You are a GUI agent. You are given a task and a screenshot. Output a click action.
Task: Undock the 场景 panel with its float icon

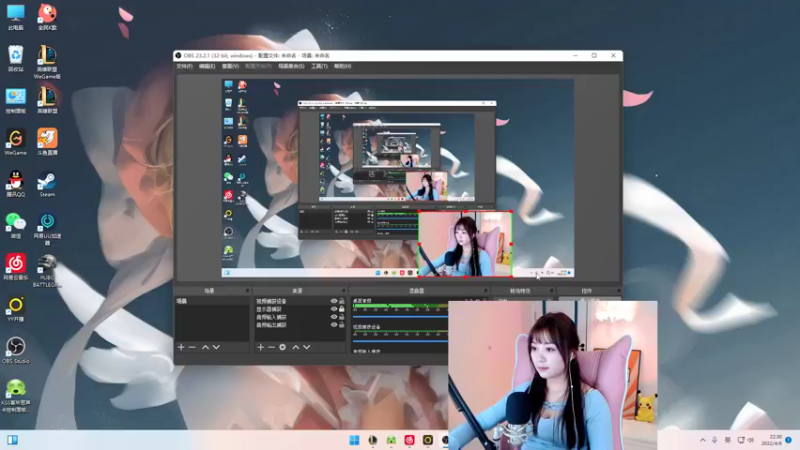(247, 291)
